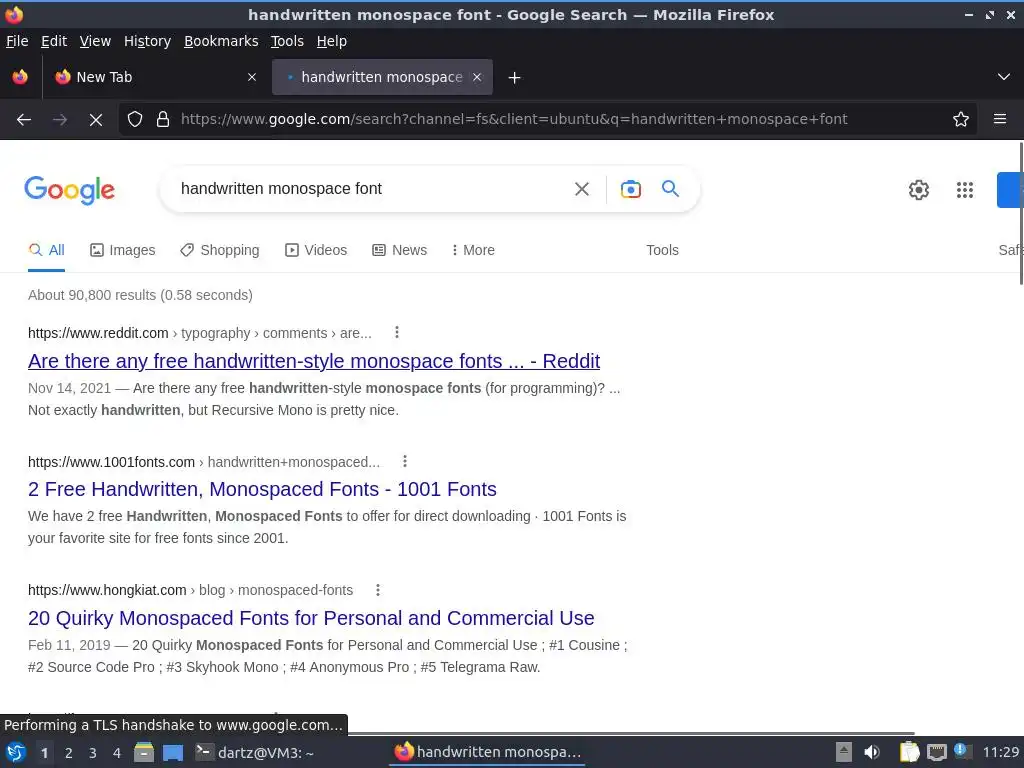Click the Firefox taskbar entry

pos(487,752)
